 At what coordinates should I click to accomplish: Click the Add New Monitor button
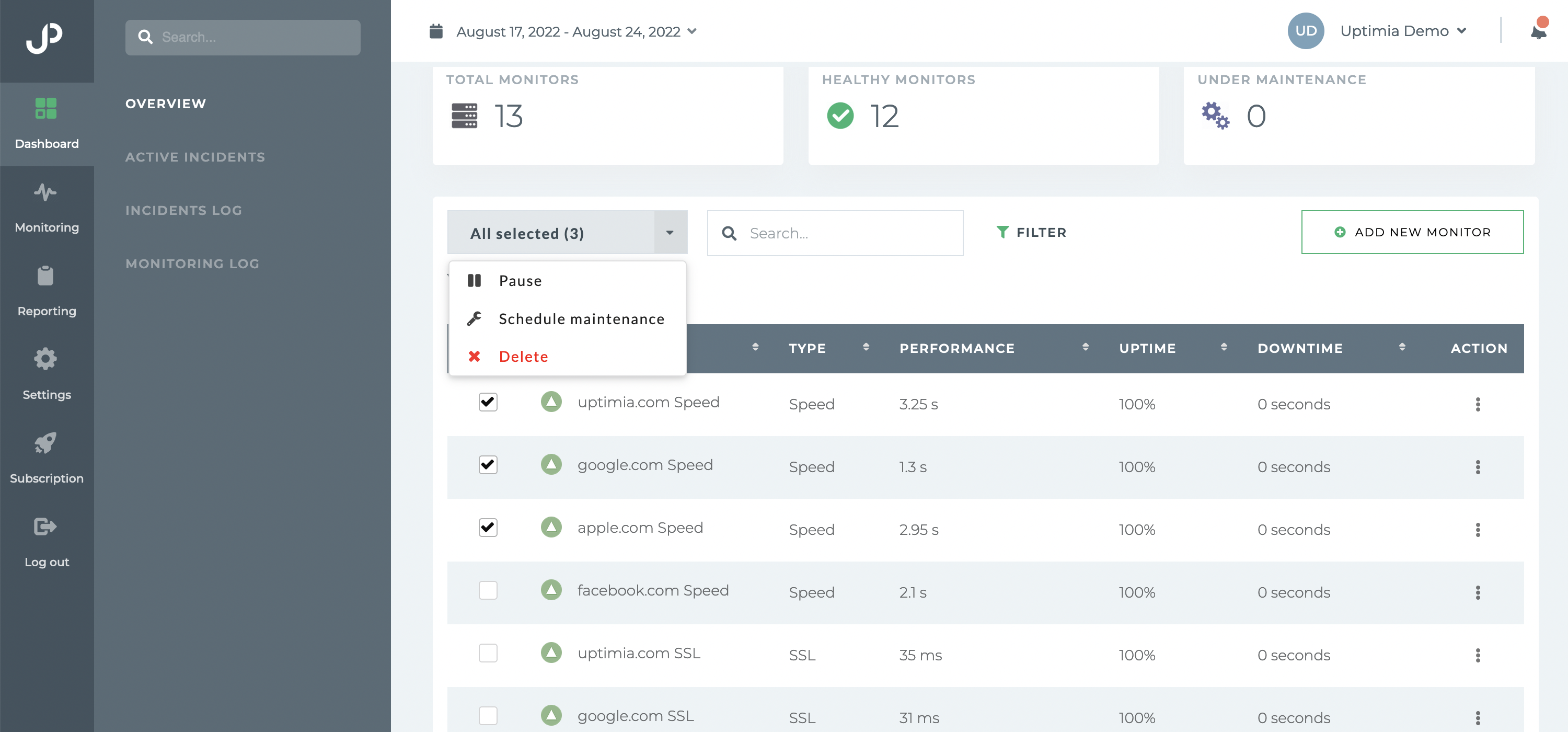pyautogui.click(x=1412, y=232)
